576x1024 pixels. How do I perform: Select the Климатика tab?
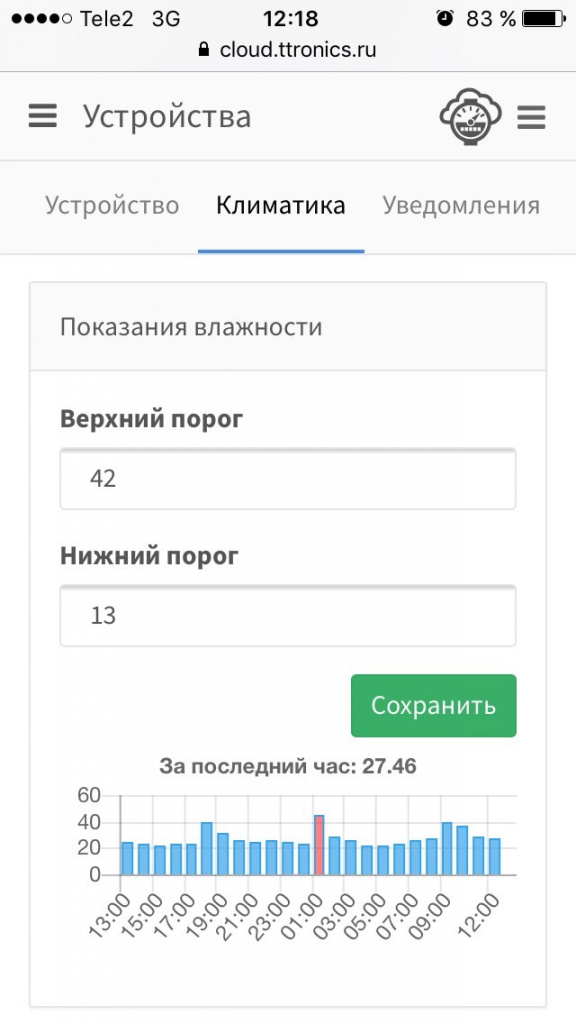(x=281, y=205)
